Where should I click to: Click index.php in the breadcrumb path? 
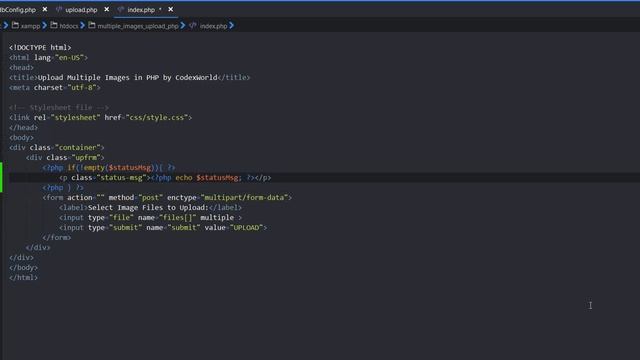tap(213, 26)
